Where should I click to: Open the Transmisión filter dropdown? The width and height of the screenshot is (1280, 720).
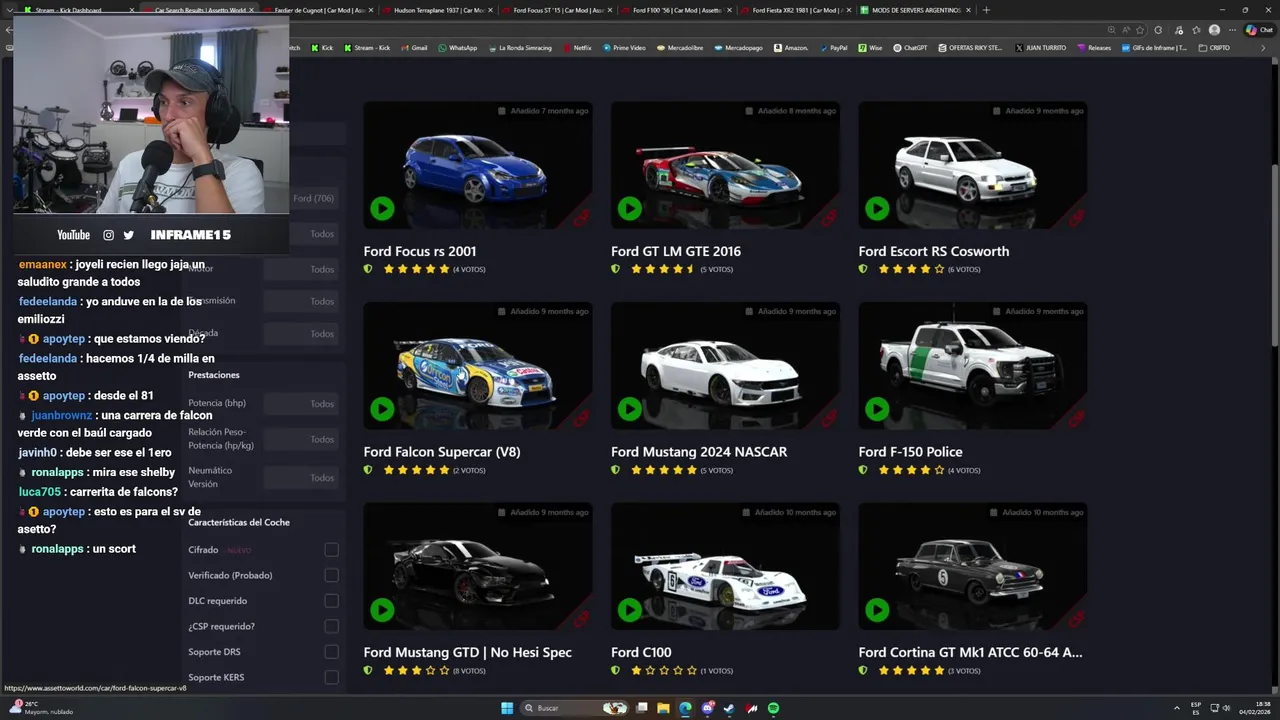[x=301, y=301]
